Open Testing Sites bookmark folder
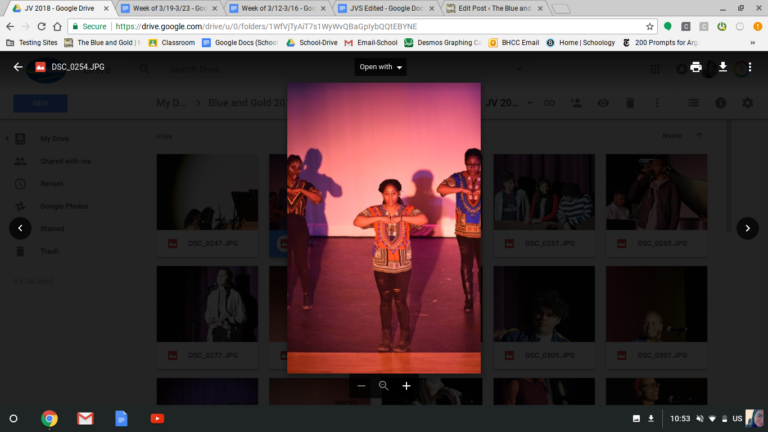The image size is (768, 432). tap(32, 43)
